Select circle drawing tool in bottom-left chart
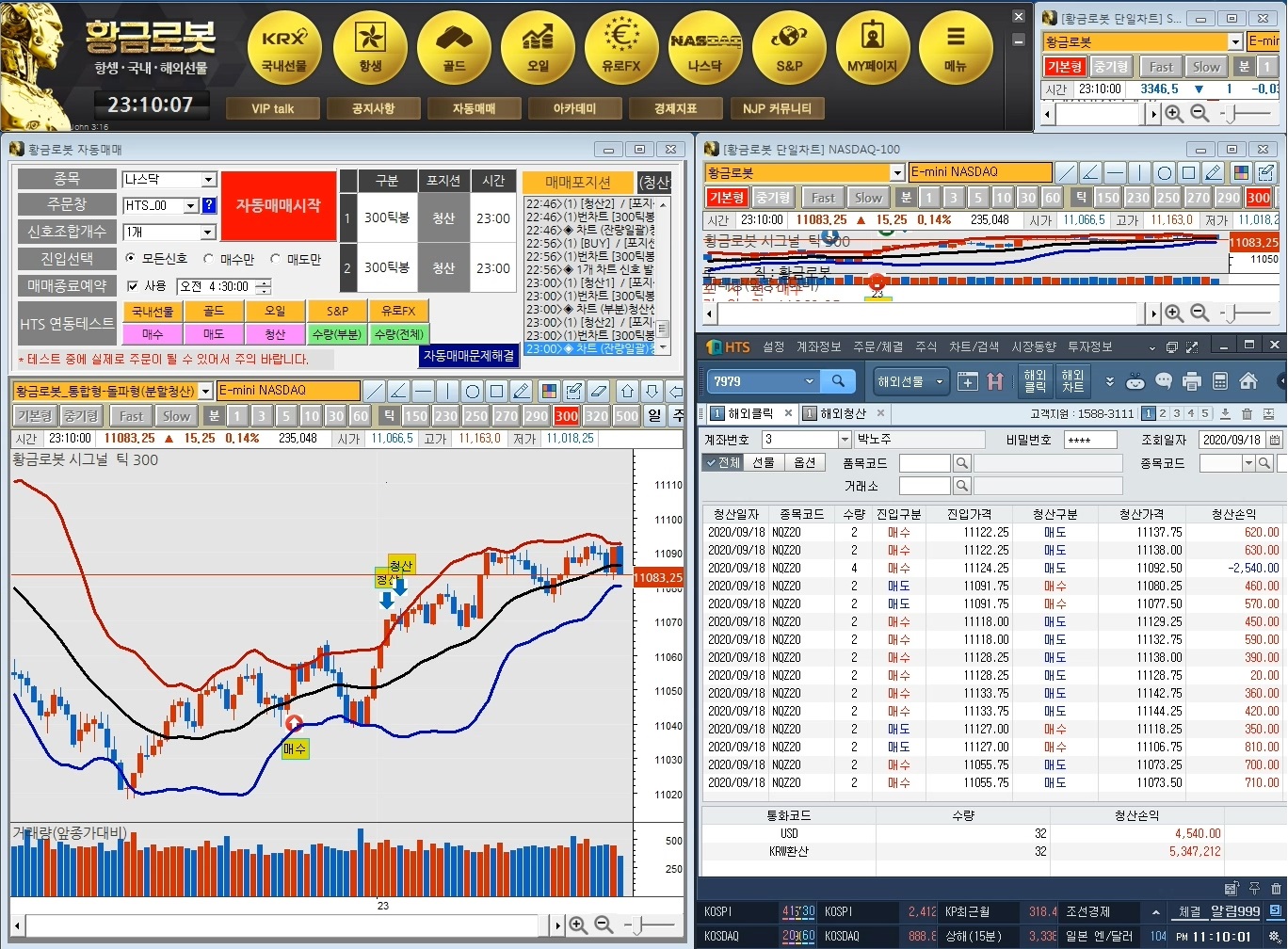1288x949 pixels. coord(473,392)
